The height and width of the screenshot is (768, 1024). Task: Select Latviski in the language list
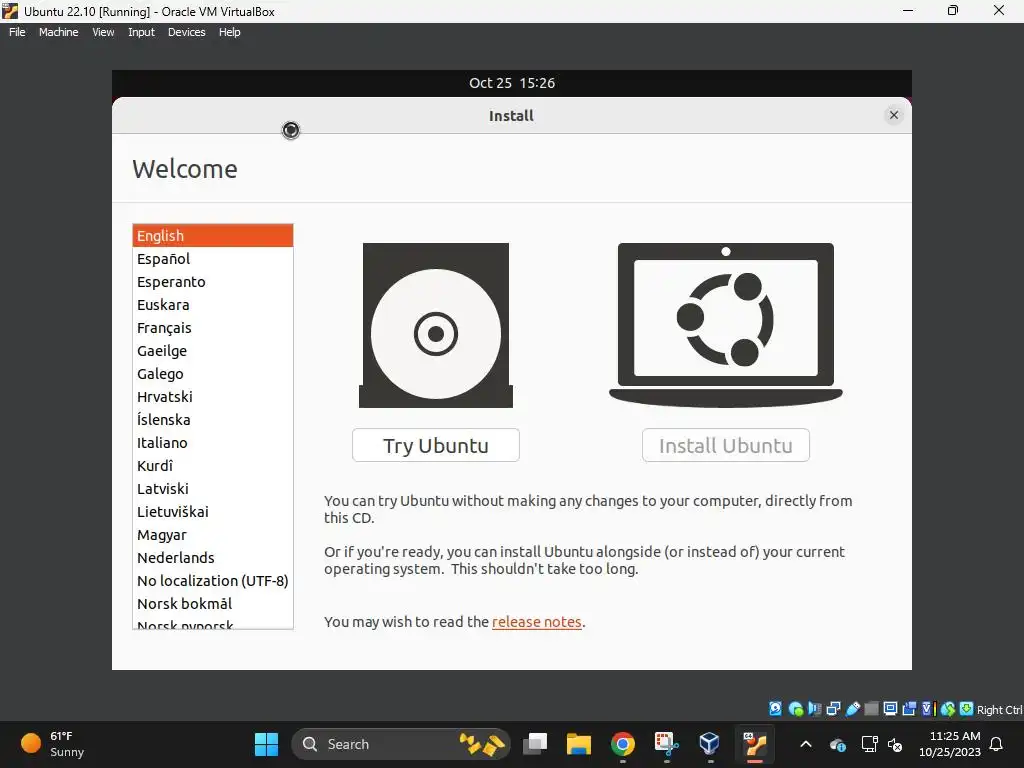point(213,488)
